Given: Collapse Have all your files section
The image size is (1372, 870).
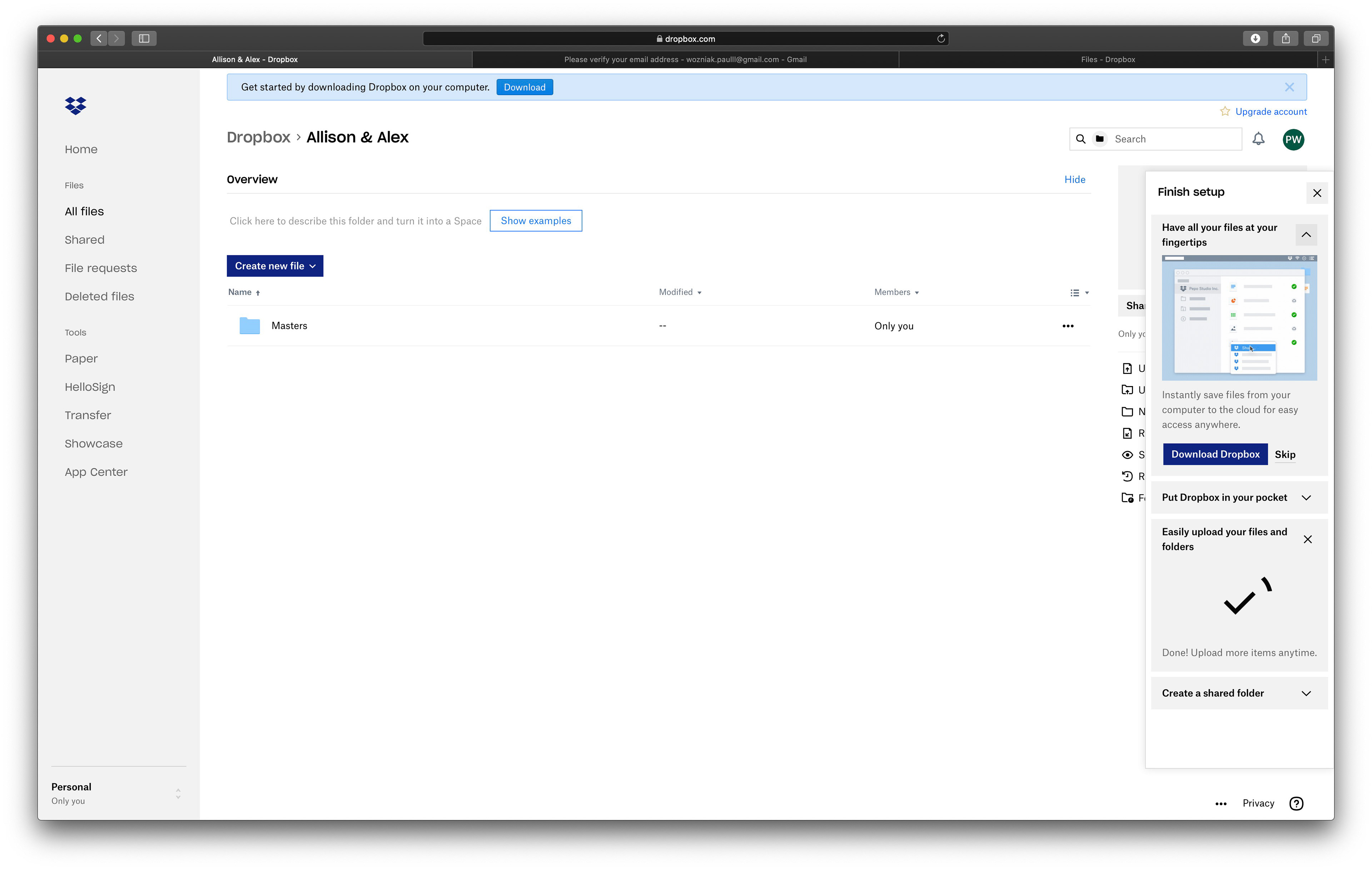Looking at the screenshot, I should pos(1305,235).
